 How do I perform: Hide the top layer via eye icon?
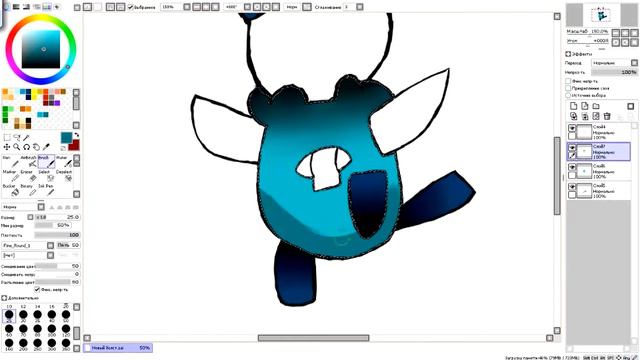[x=572, y=128]
